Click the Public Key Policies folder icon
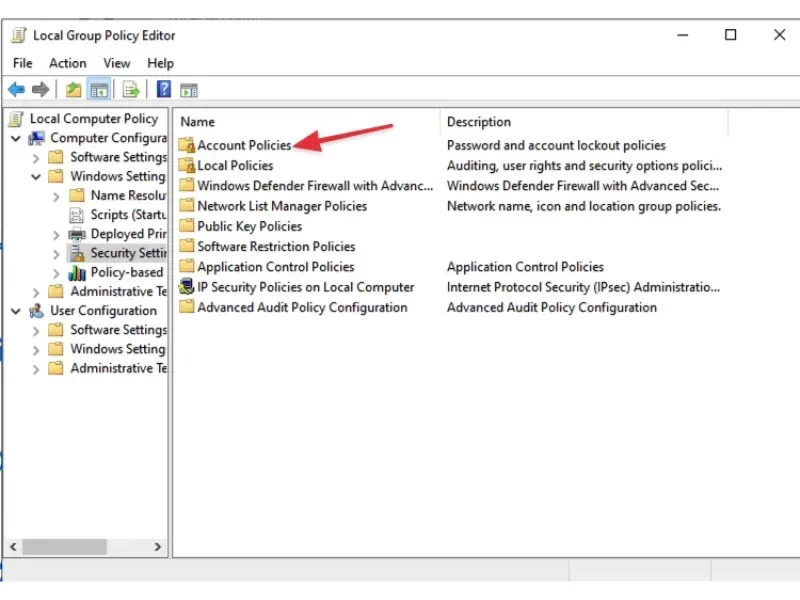Viewport: 800px width, 600px height. tap(187, 225)
